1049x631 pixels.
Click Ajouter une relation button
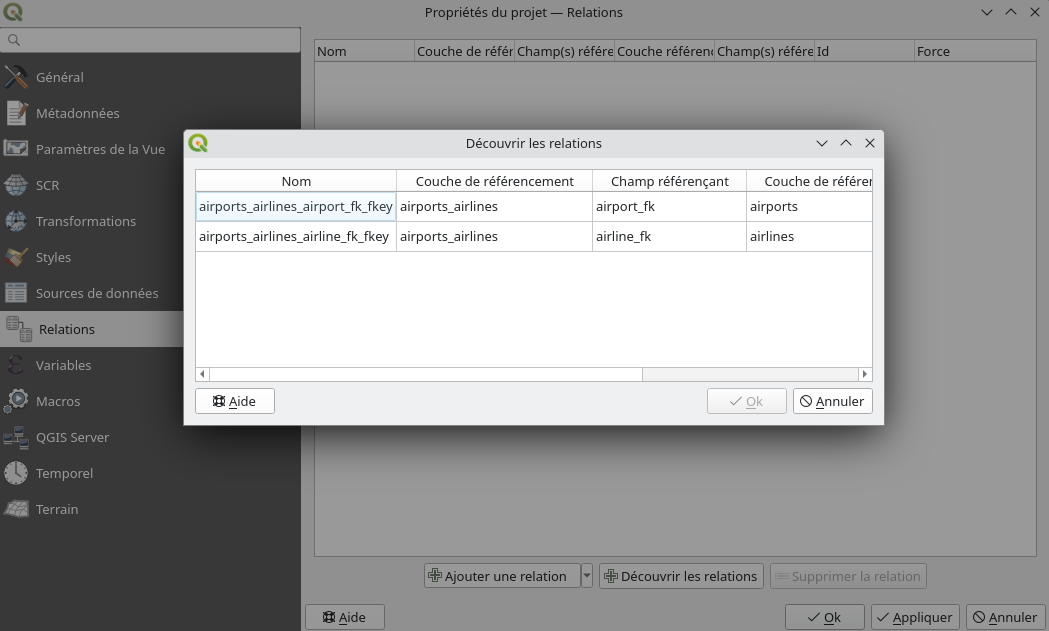tap(502, 576)
